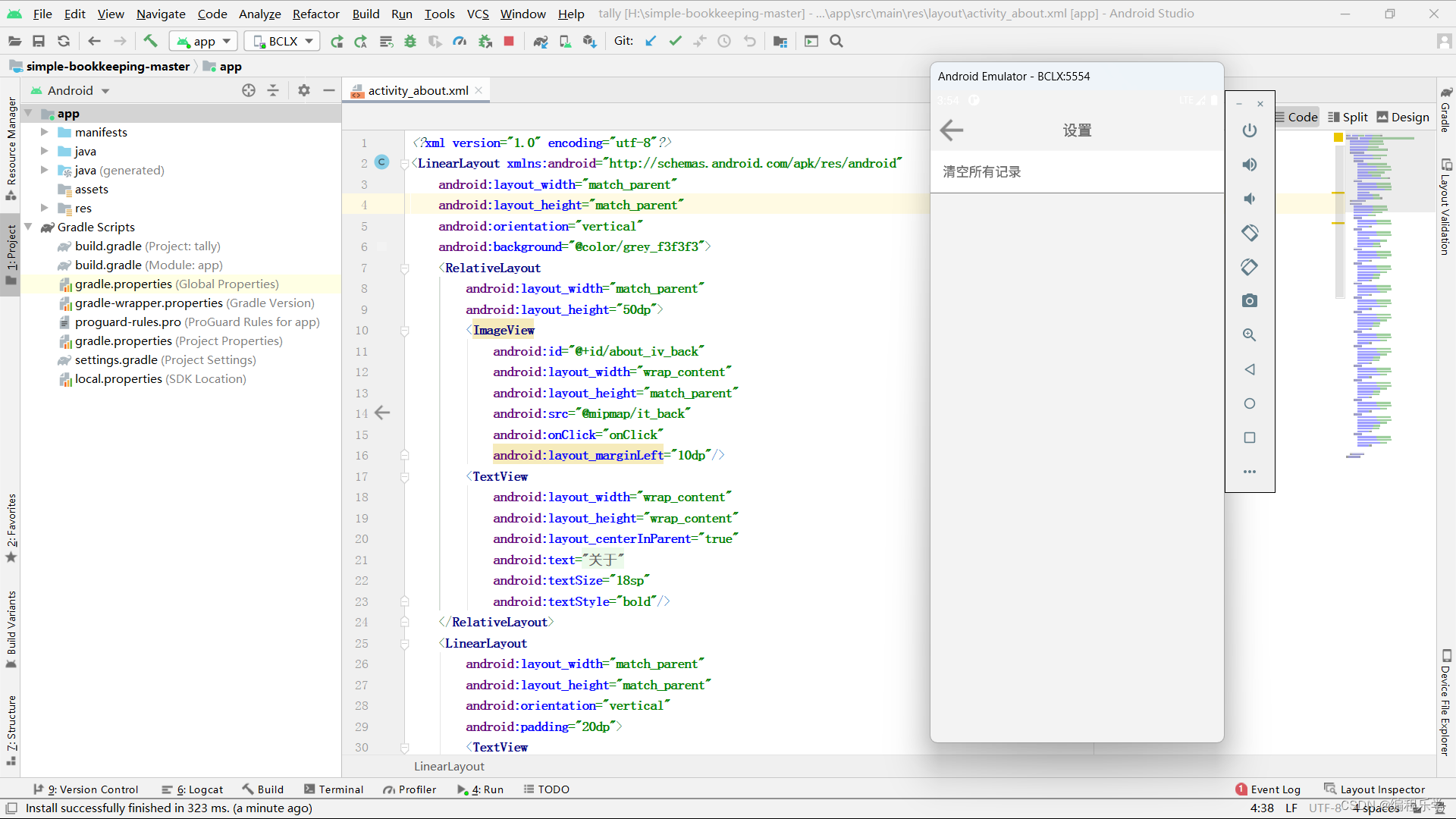Select gradle.properties (Global Properties)

[x=177, y=284]
